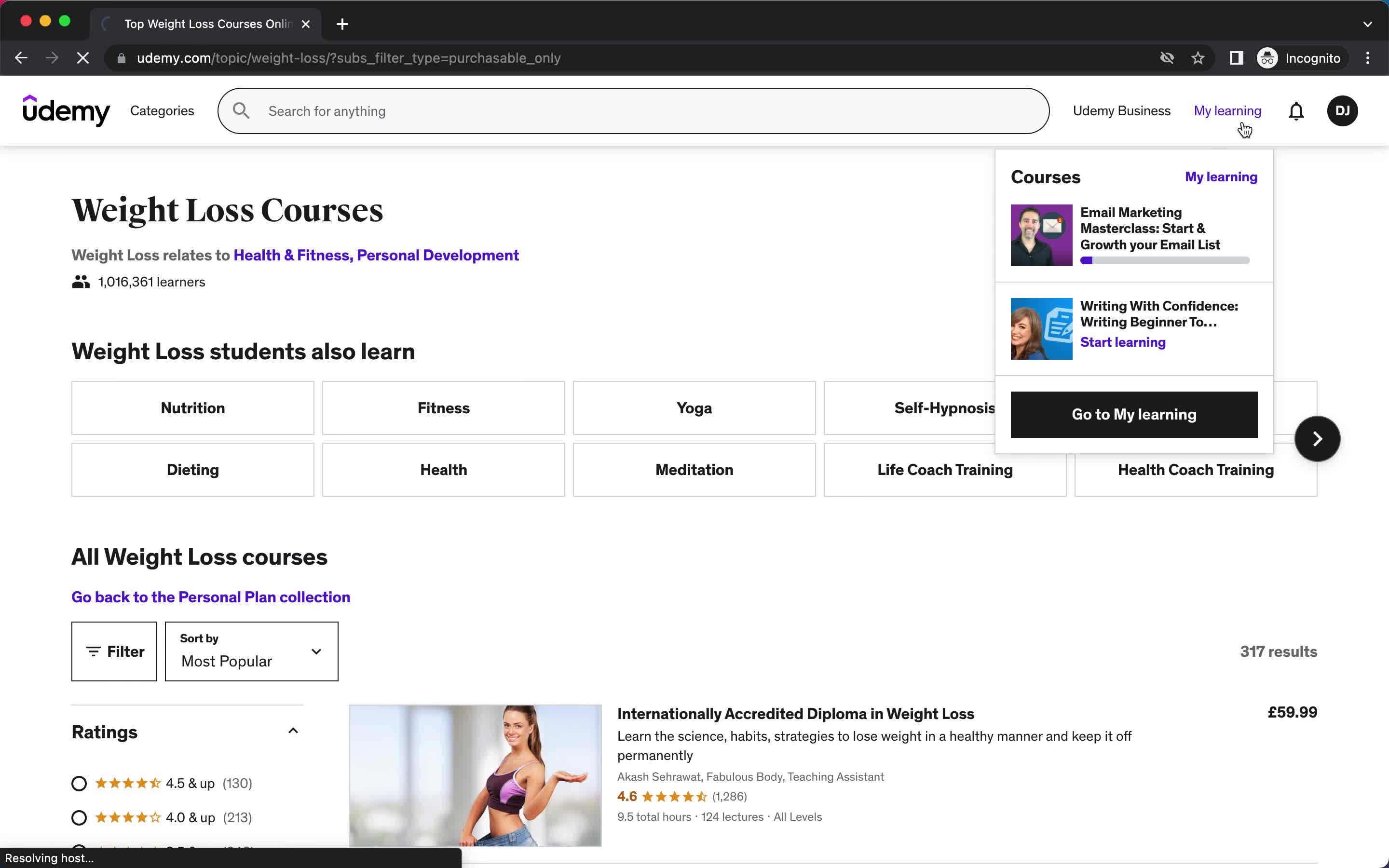Select My Learning menu tab
Viewport: 1389px width, 868px height.
pos(1227,110)
